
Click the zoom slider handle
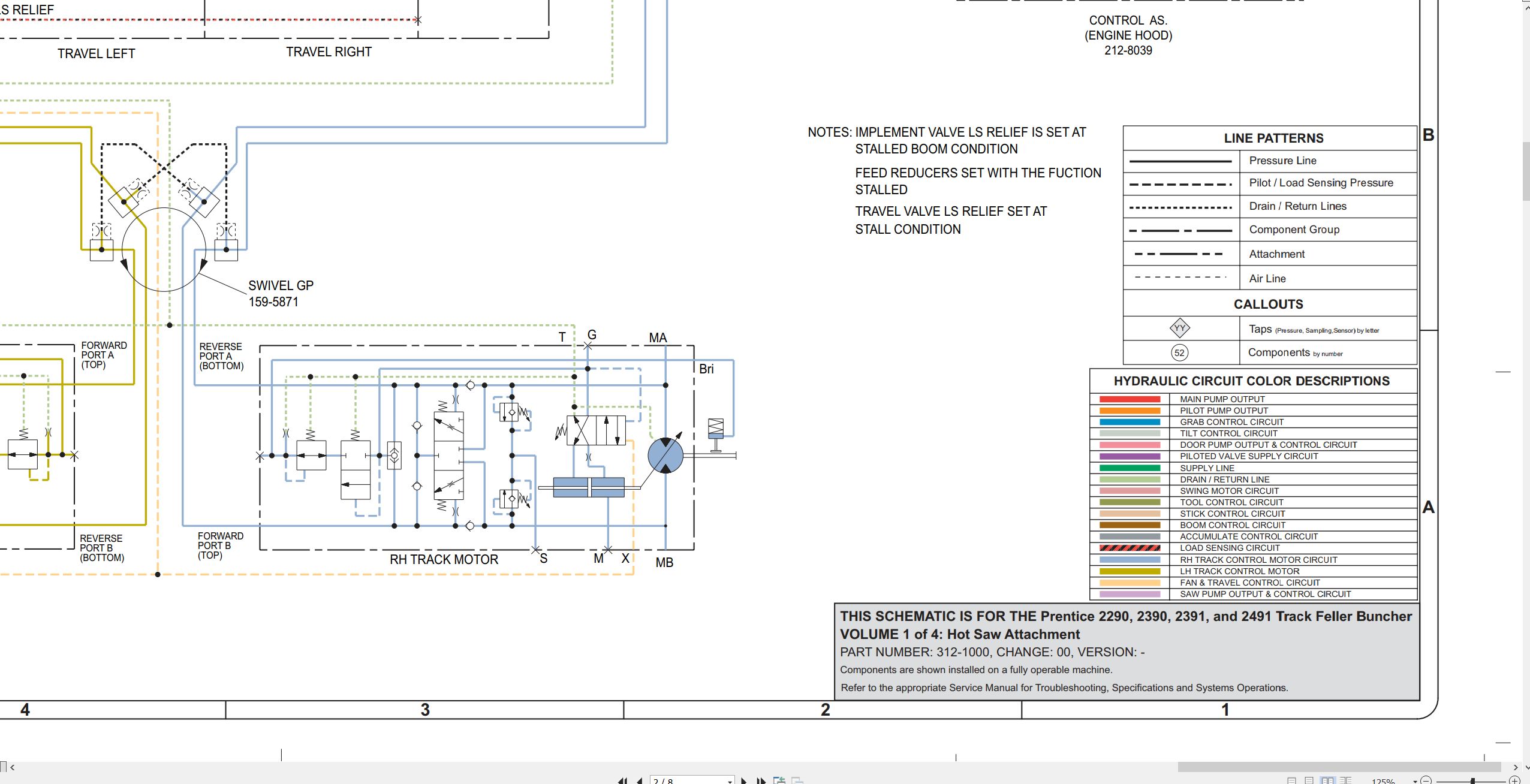(x=1472, y=782)
